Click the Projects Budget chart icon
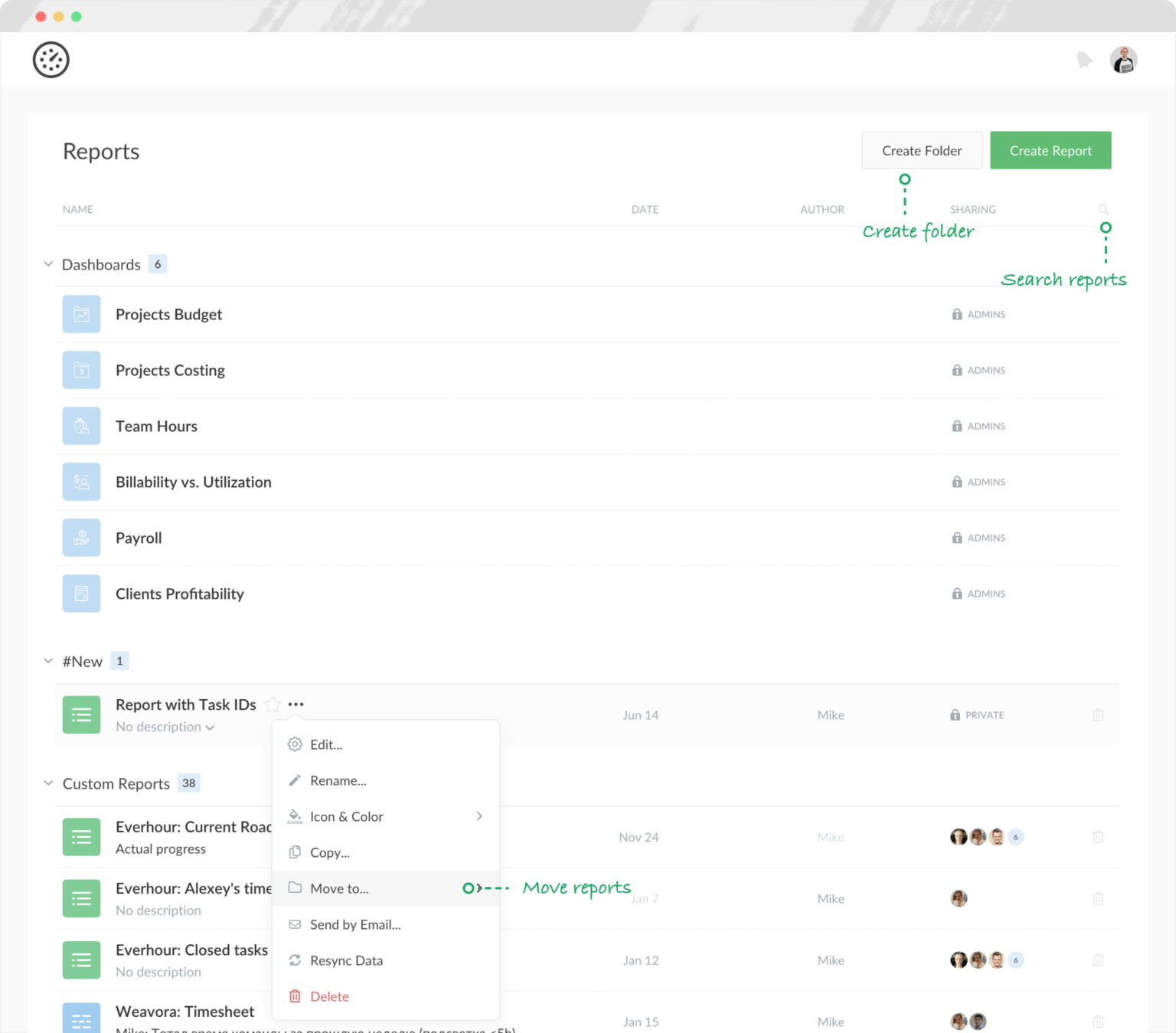Image resolution: width=1176 pixels, height=1033 pixels. (81, 314)
